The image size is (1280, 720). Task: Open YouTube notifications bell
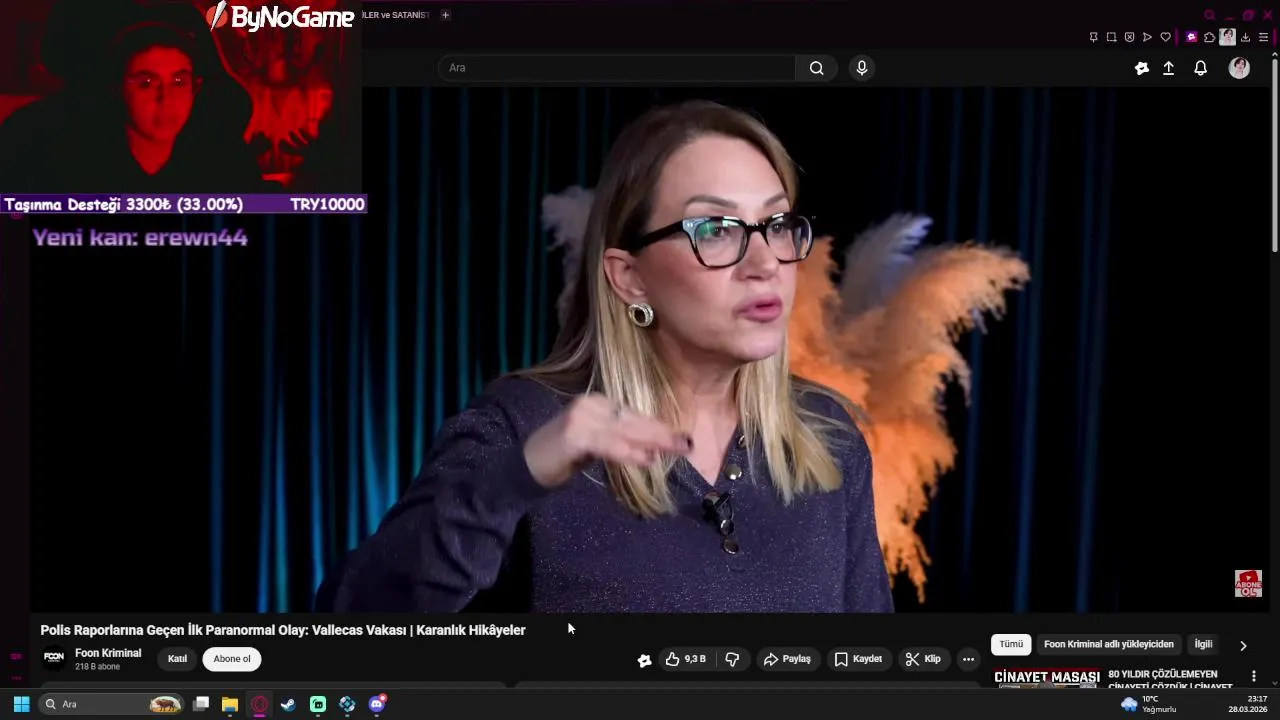(x=1201, y=68)
